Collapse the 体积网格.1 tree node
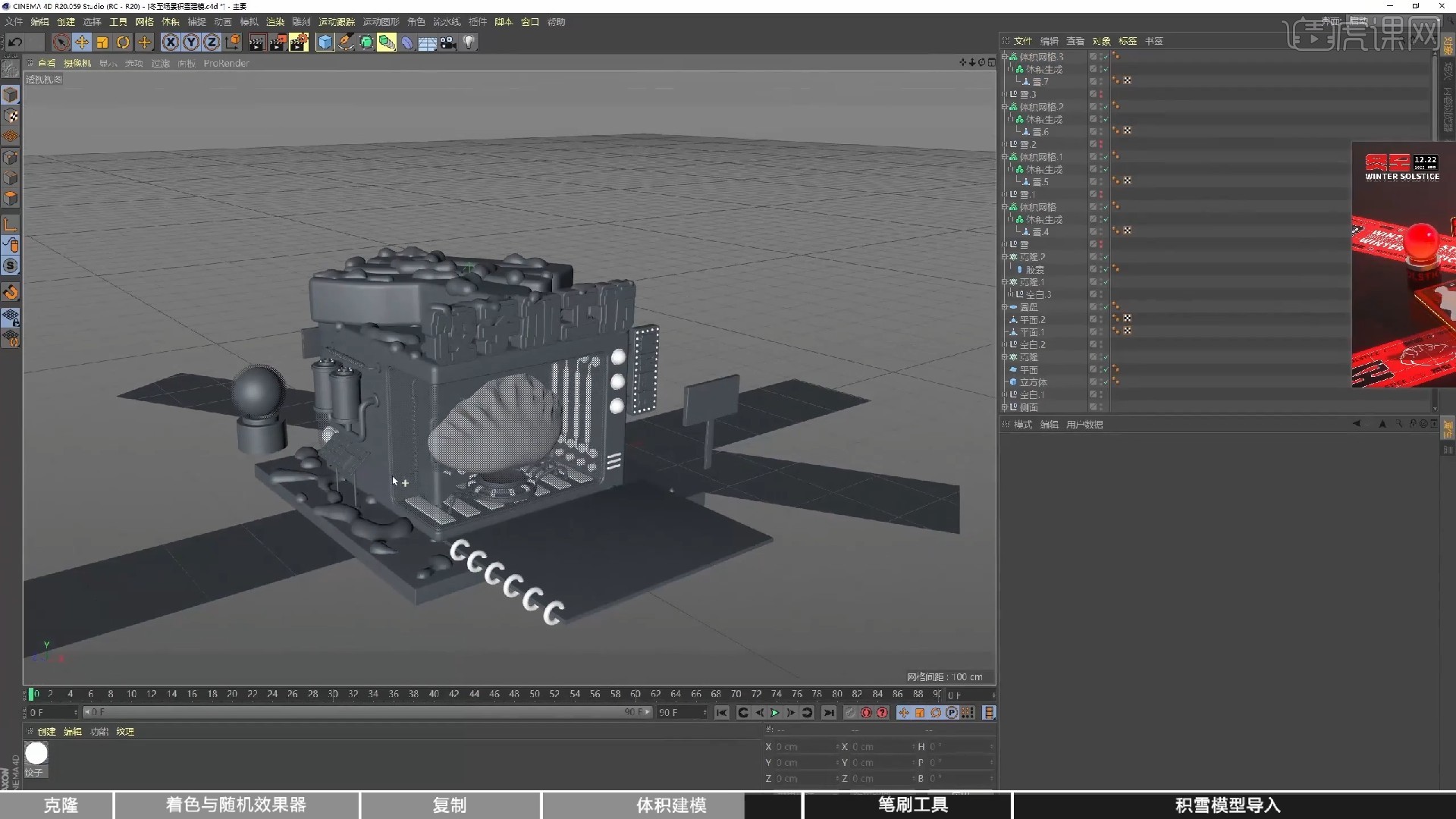 coord(1005,157)
